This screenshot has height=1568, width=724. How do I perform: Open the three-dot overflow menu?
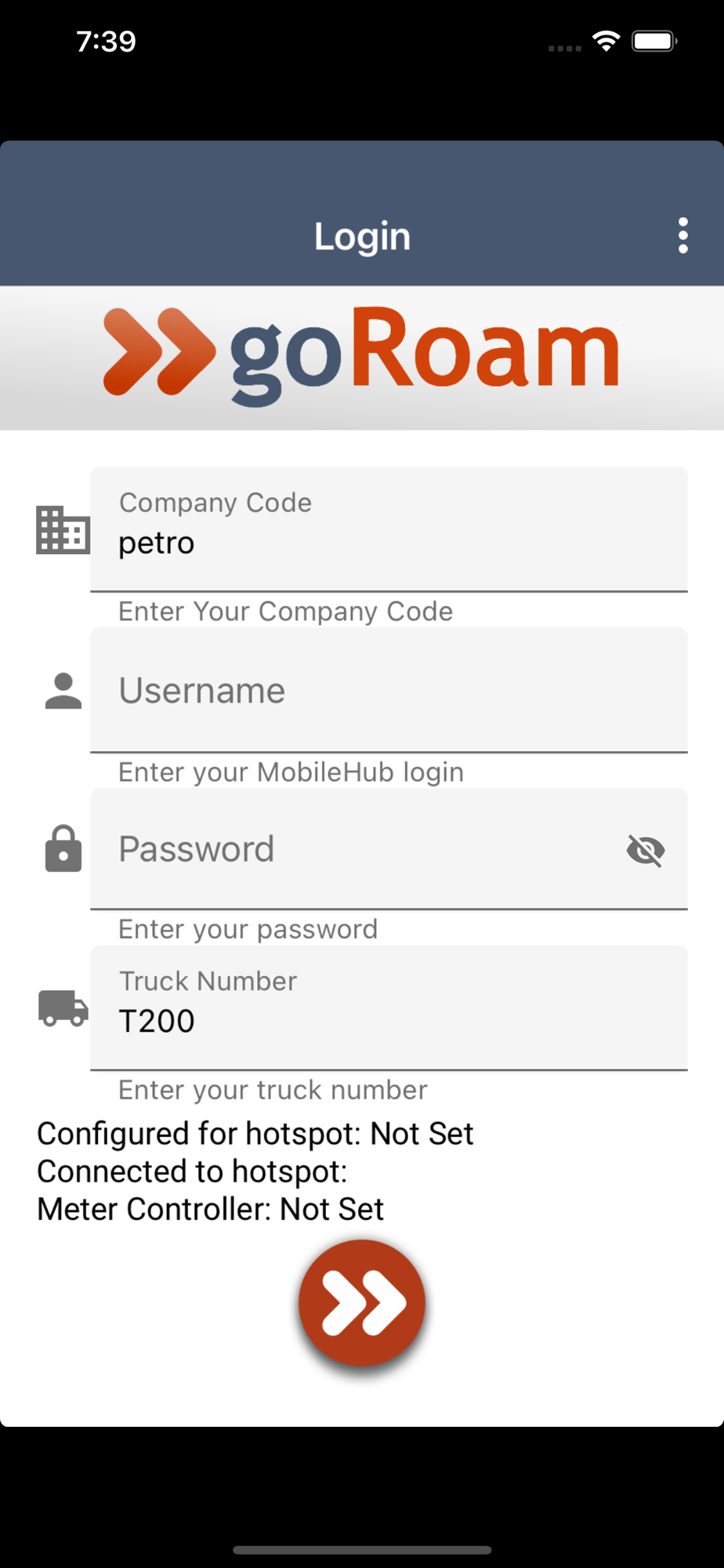click(682, 236)
